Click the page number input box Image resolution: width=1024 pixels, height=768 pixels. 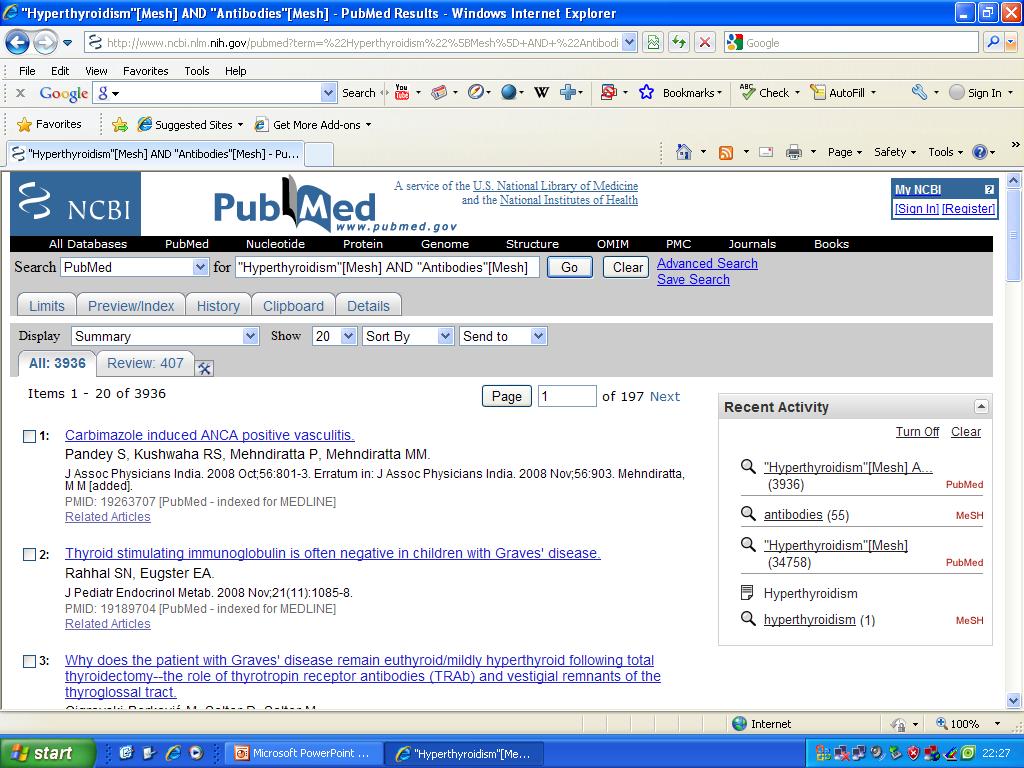tap(567, 396)
